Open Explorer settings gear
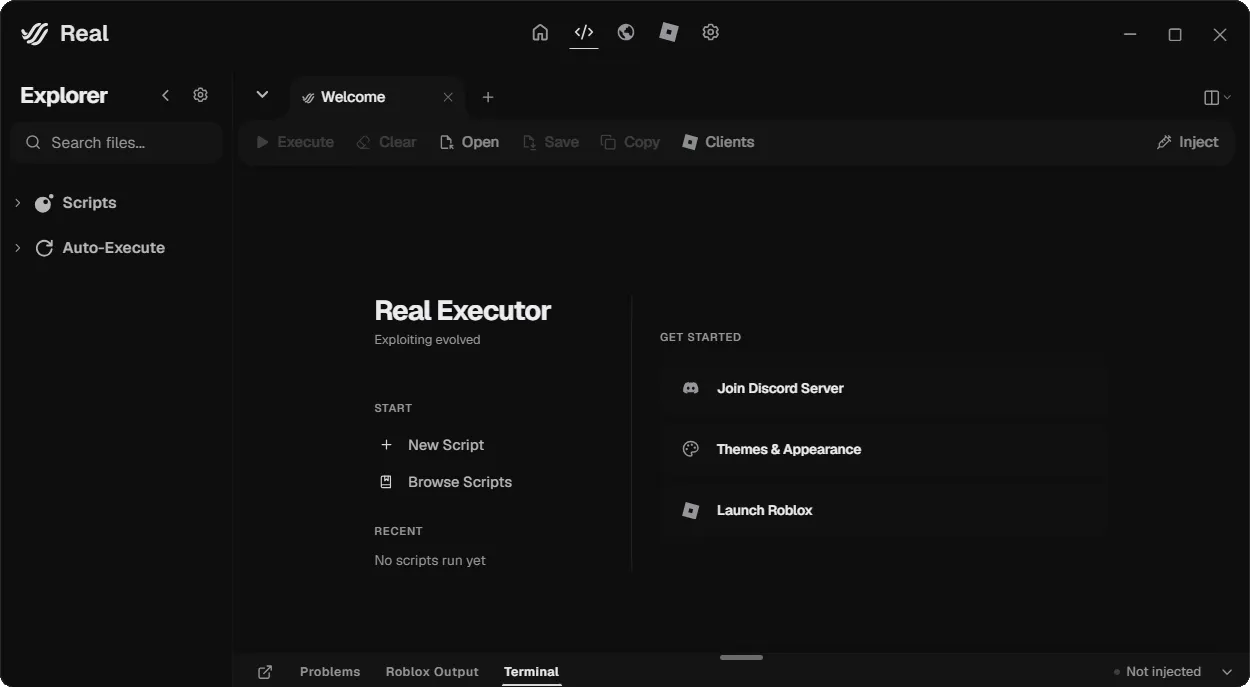Image resolution: width=1250 pixels, height=687 pixels. point(200,95)
